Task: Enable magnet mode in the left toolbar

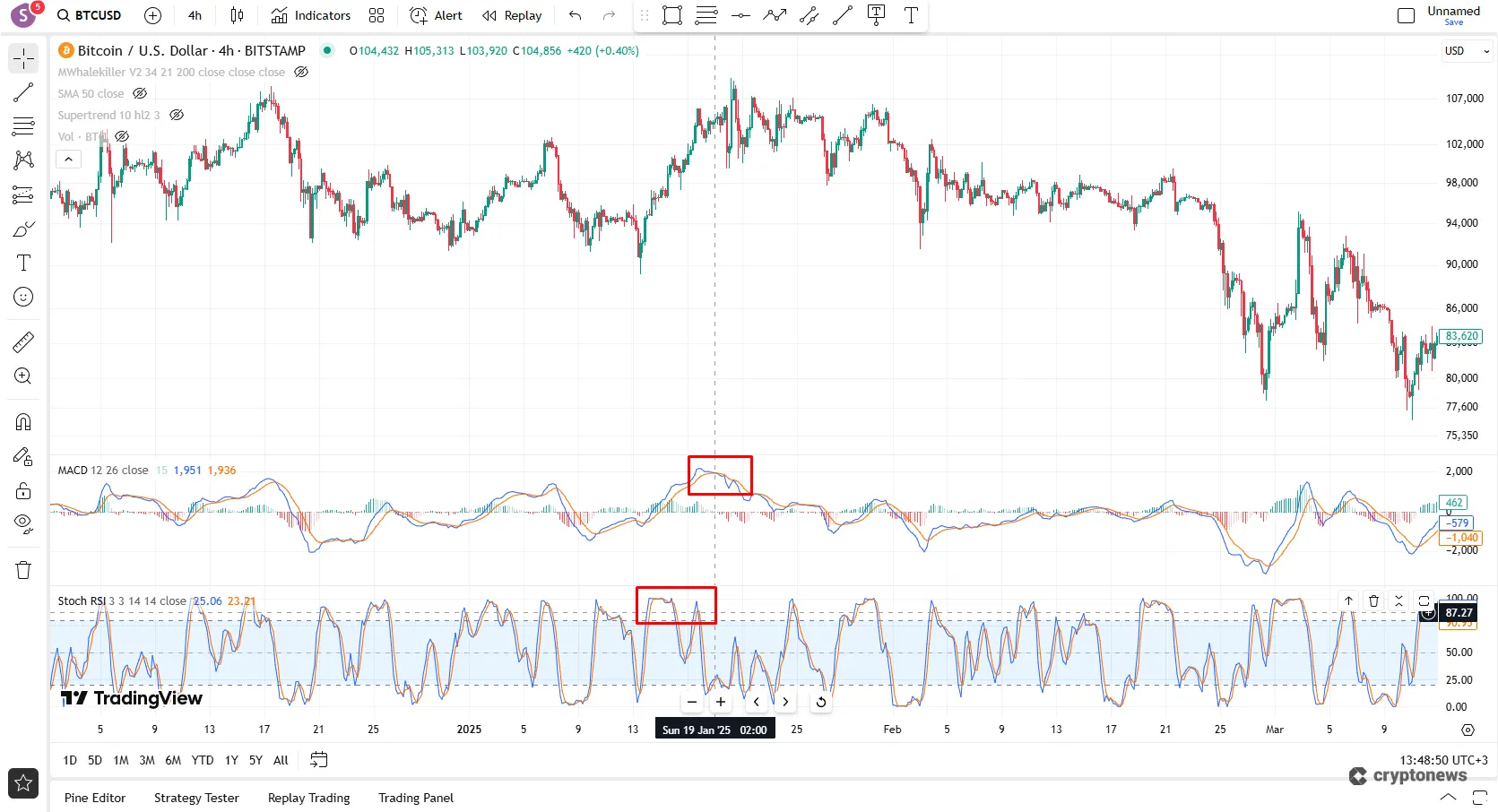Action: pos(22,421)
